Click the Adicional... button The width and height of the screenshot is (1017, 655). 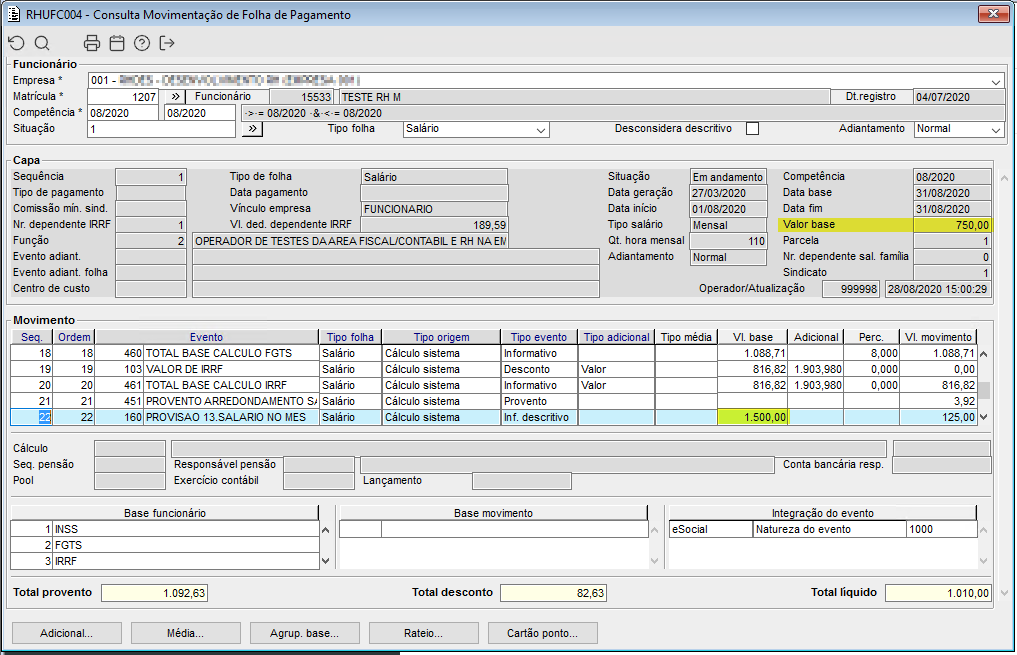tap(66, 633)
